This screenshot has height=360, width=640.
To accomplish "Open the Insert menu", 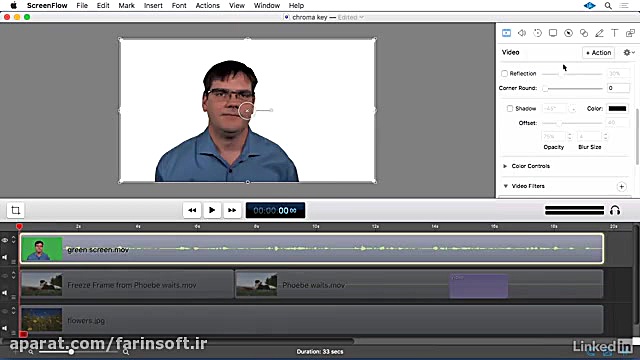I will pos(153,6).
